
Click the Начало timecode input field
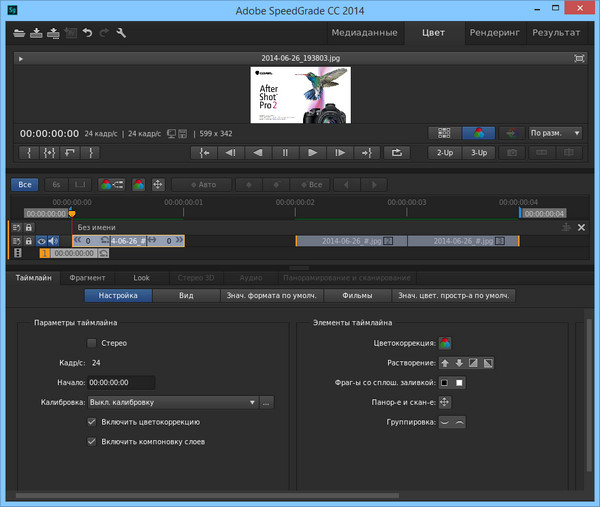120,382
